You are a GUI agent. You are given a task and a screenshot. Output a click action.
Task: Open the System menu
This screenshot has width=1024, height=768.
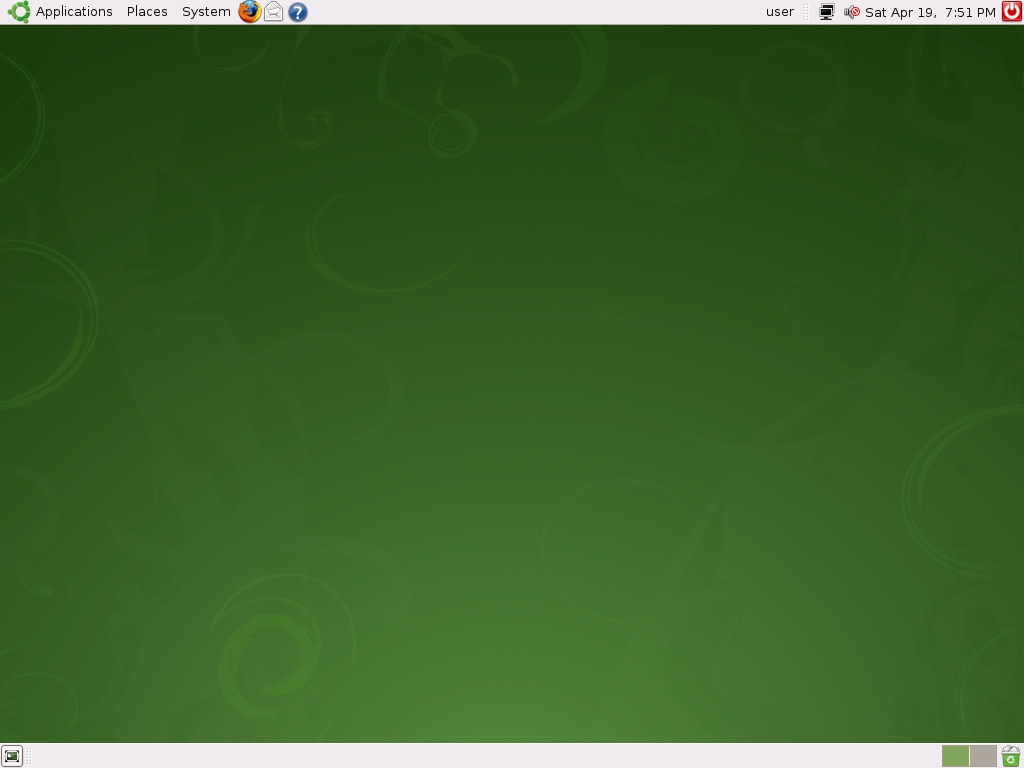206,12
